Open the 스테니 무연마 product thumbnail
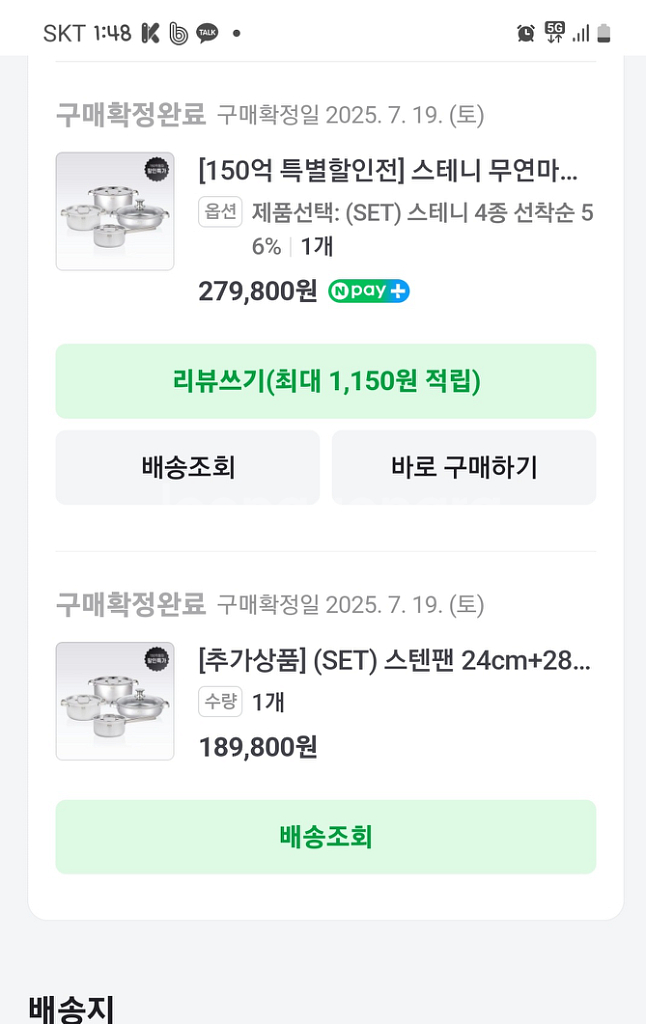This screenshot has height=1024, width=646. (115, 211)
